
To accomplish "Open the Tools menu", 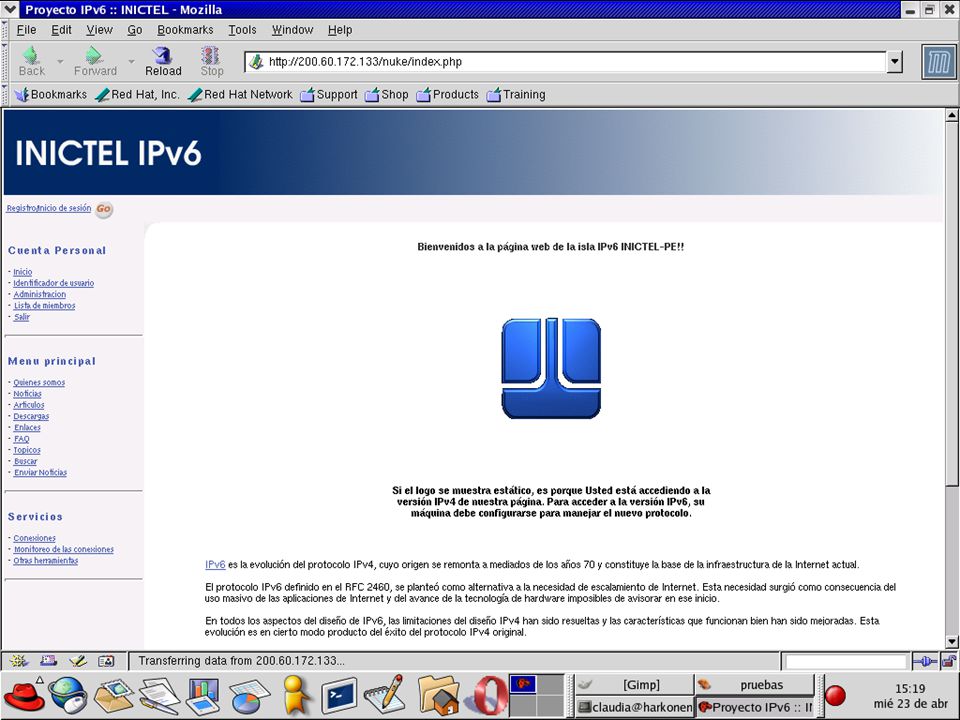I will point(242,29).
